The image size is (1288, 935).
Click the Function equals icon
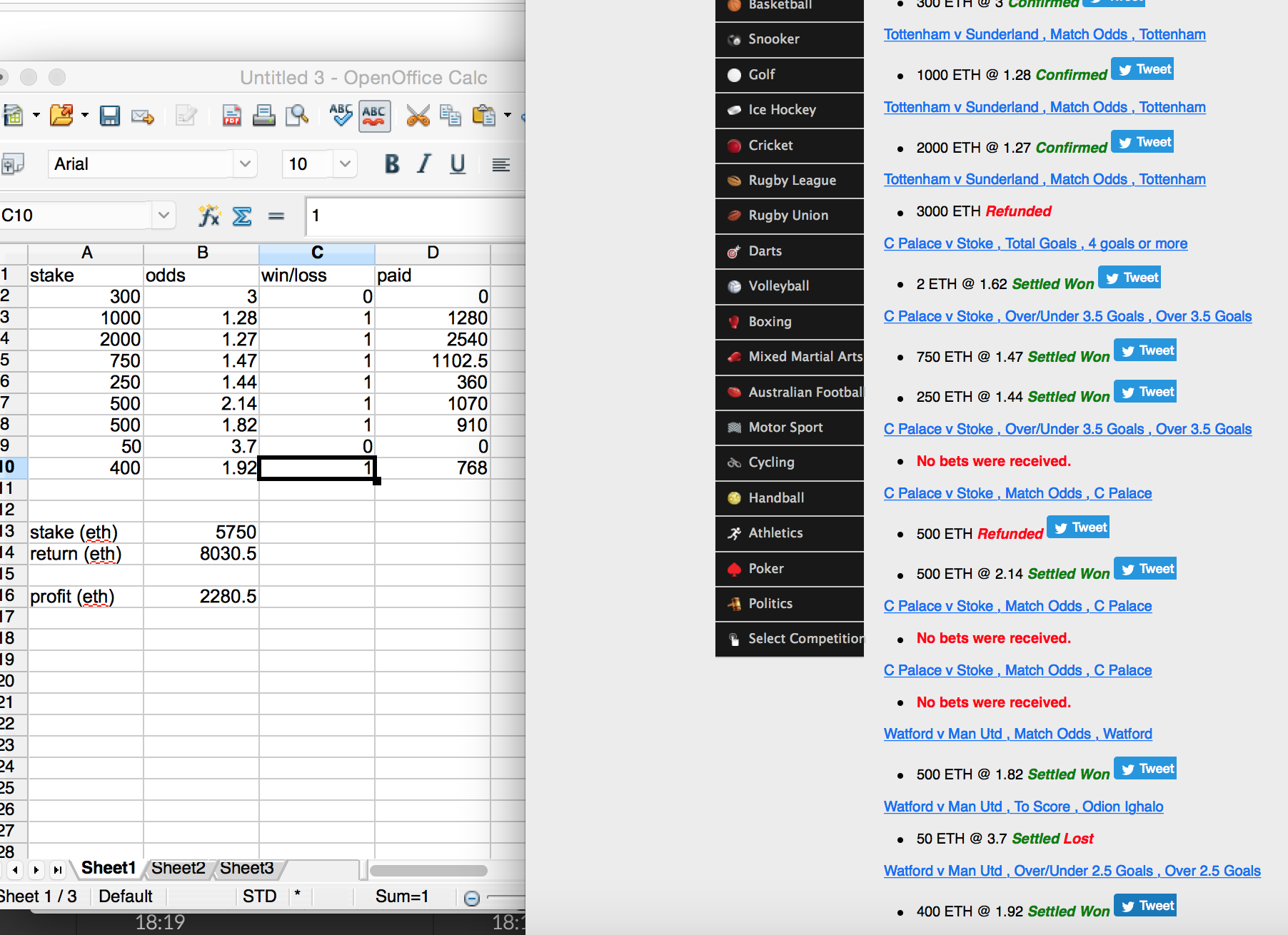point(276,216)
